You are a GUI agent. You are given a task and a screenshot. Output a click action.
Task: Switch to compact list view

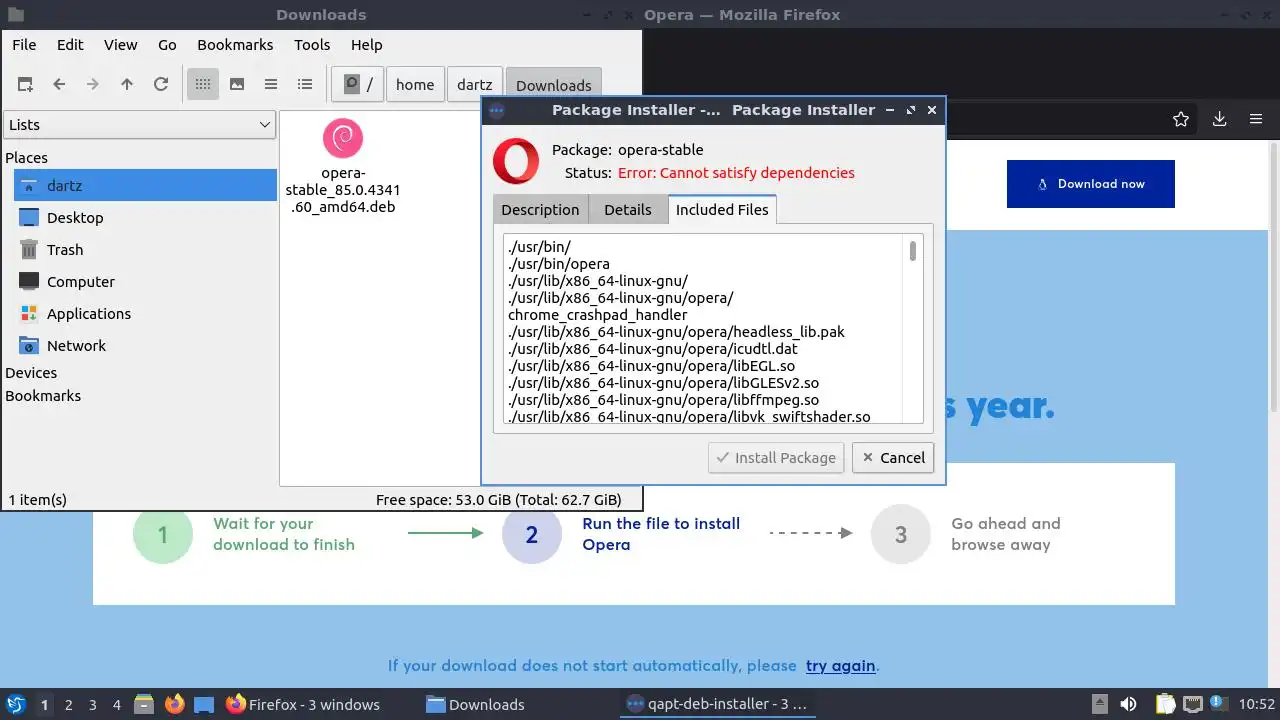[271, 85]
